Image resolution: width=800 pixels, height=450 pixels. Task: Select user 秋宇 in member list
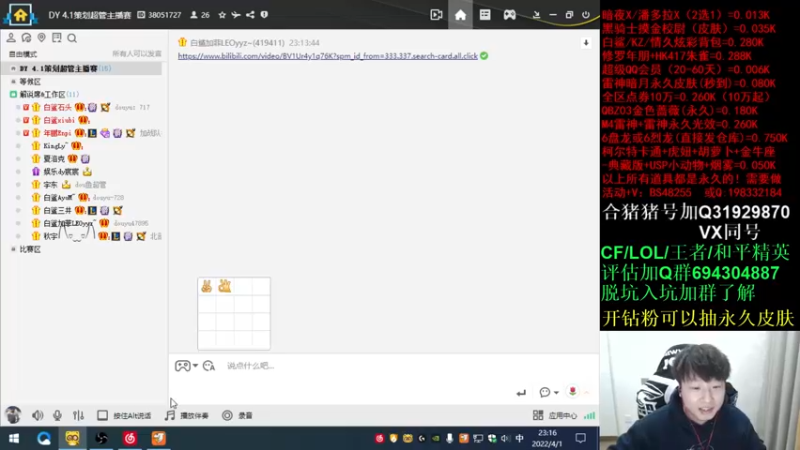pos(50,236)
